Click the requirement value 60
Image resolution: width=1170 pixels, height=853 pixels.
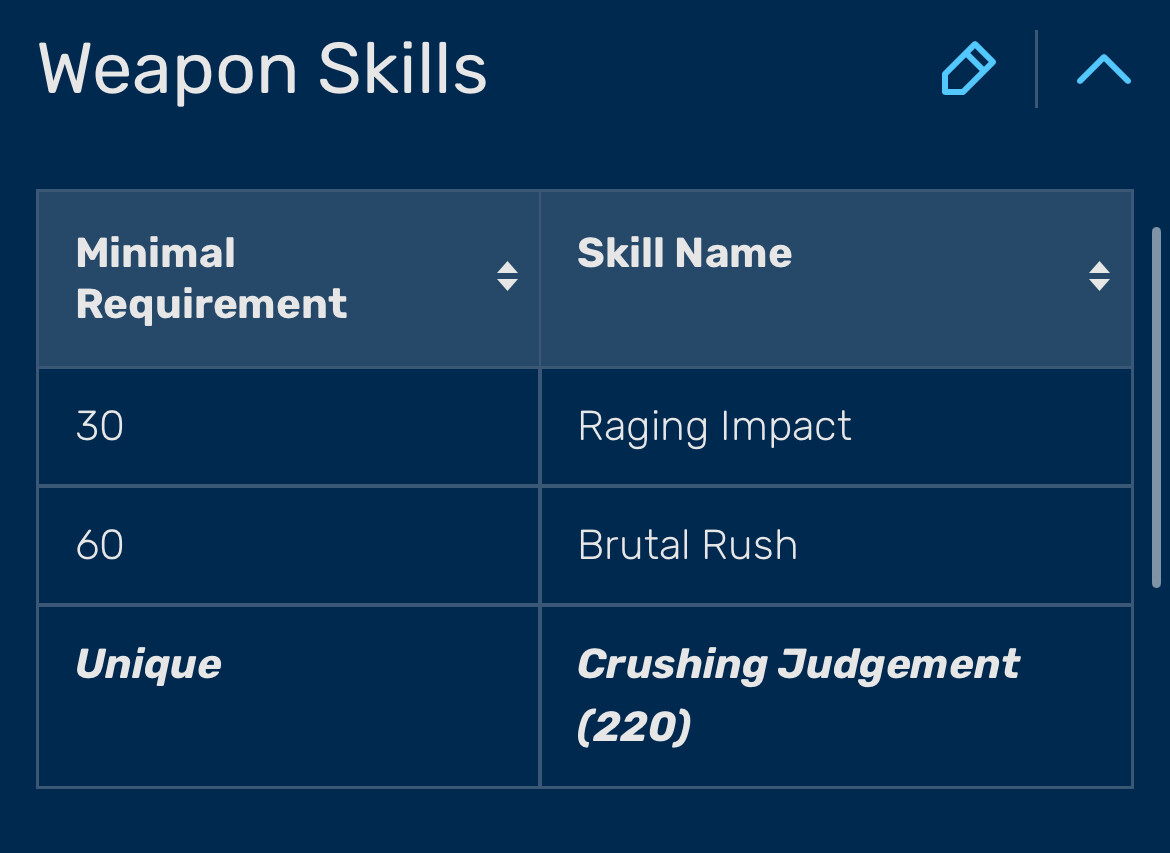point(99,545)
